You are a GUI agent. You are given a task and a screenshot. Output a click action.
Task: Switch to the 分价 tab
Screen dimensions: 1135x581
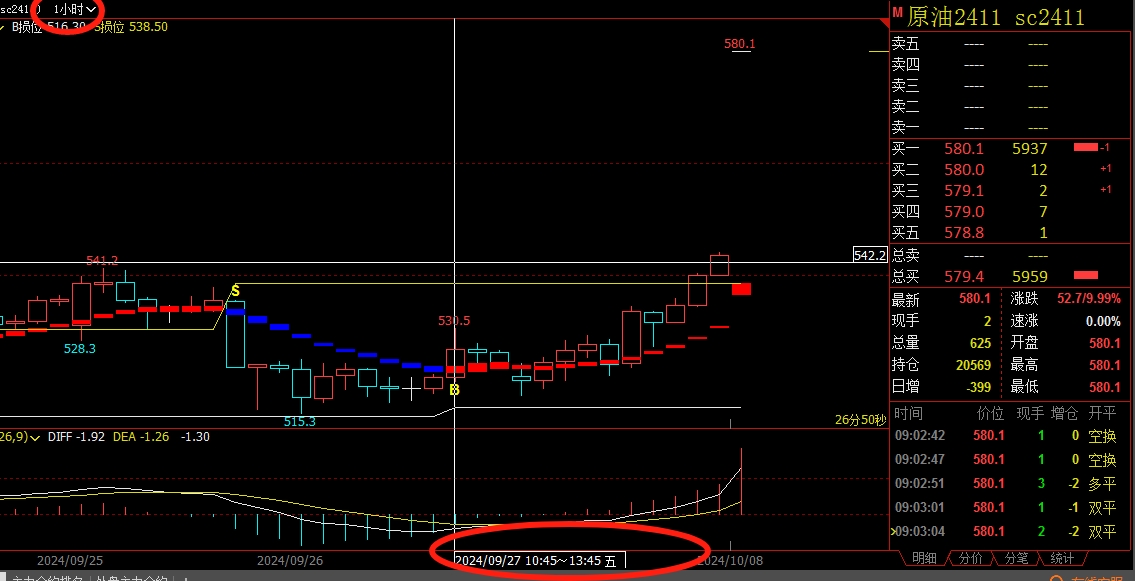click(x=970, y=558)
